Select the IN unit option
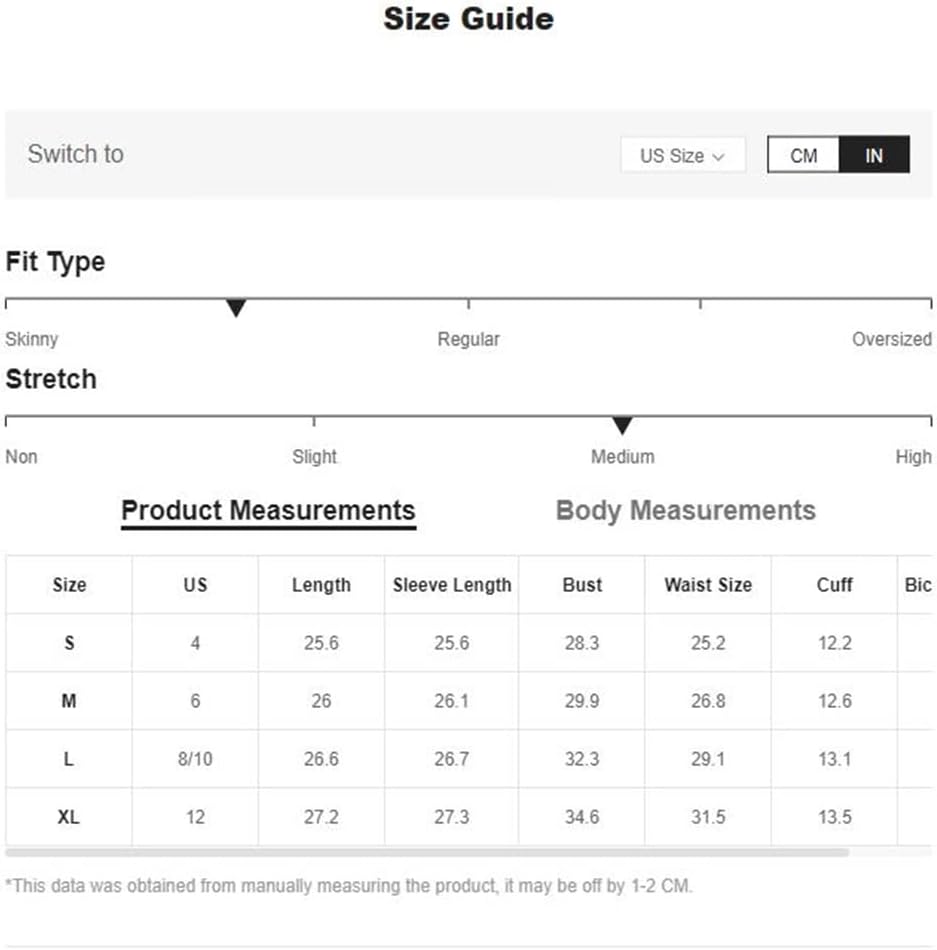The image size is (937, 950). coord(874,155)
